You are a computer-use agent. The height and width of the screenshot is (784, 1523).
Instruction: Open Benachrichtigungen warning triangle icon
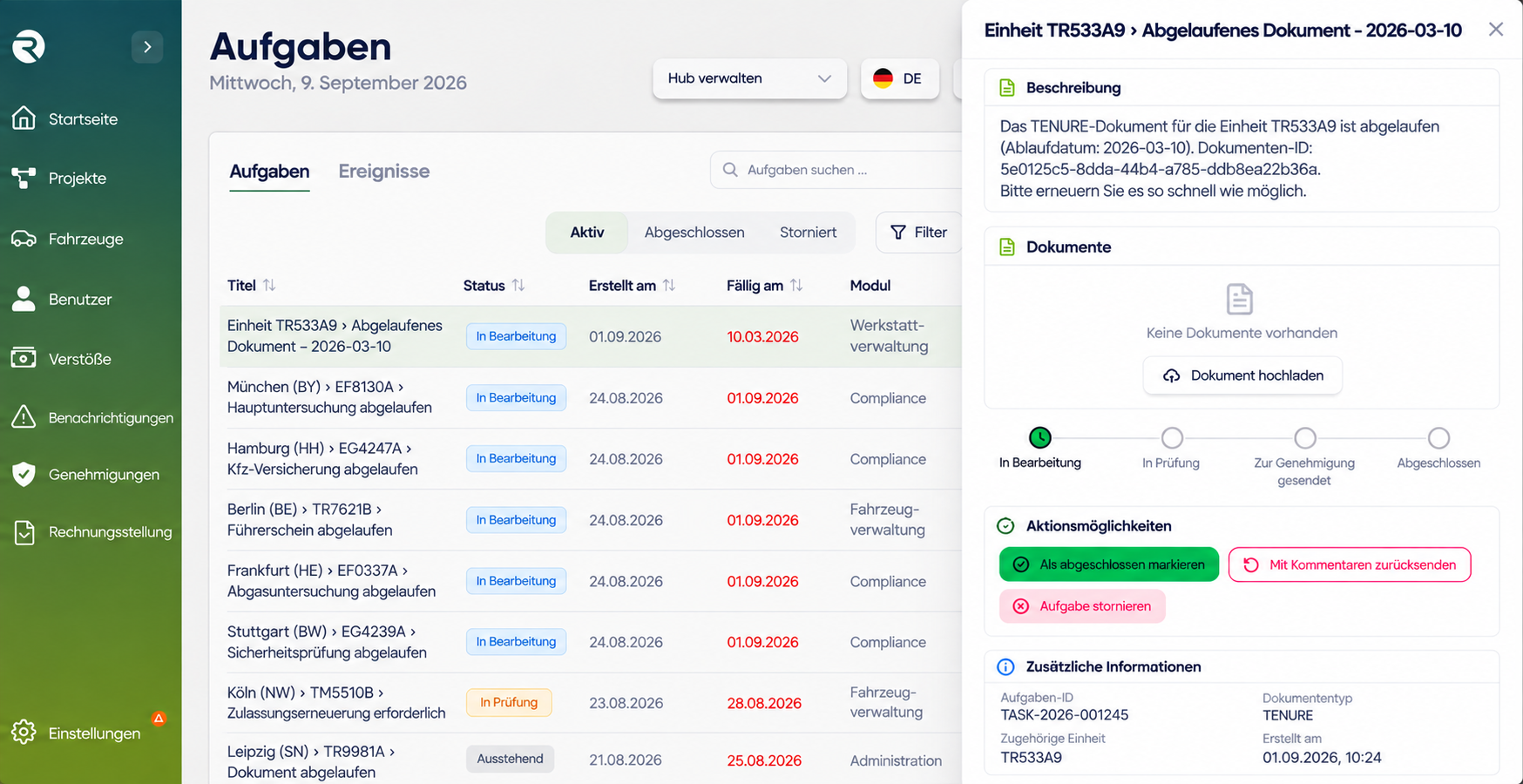pos(24,417)
